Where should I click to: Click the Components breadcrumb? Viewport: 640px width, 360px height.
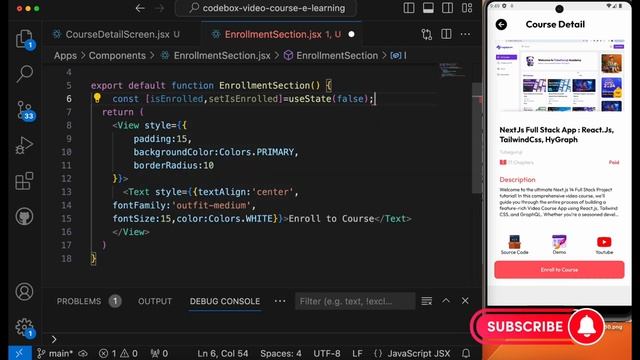click(x=117, y=56)
